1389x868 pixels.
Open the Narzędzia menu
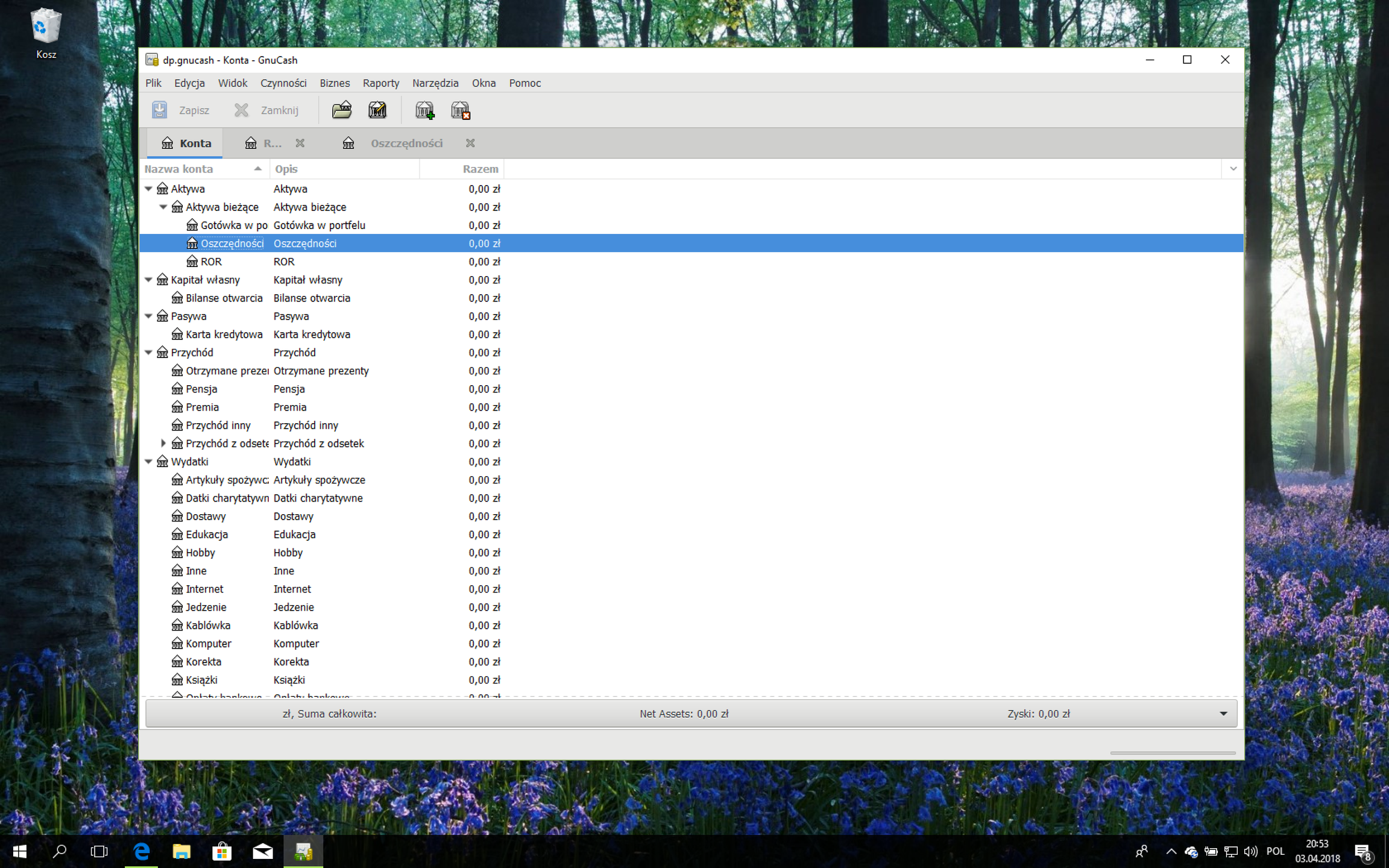coord(435,83)
